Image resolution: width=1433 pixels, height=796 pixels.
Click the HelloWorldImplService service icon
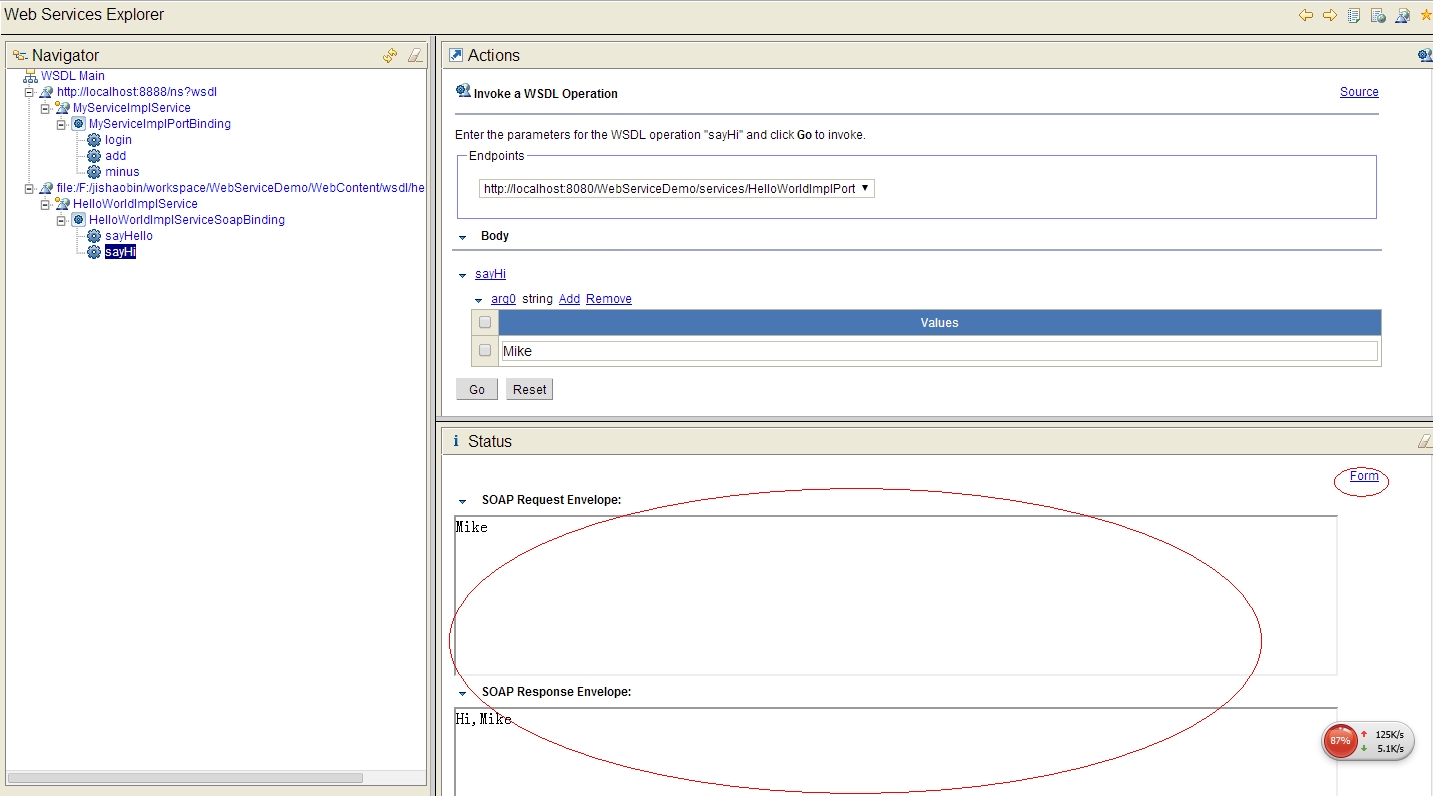[62, 204]
